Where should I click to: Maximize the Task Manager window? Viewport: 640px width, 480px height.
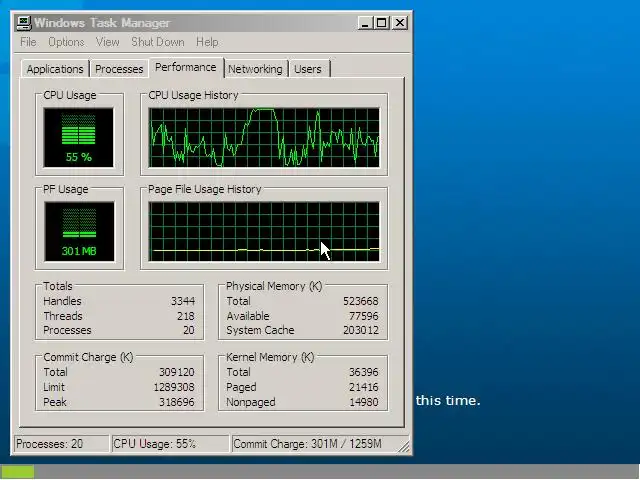(x=381, y=23)
